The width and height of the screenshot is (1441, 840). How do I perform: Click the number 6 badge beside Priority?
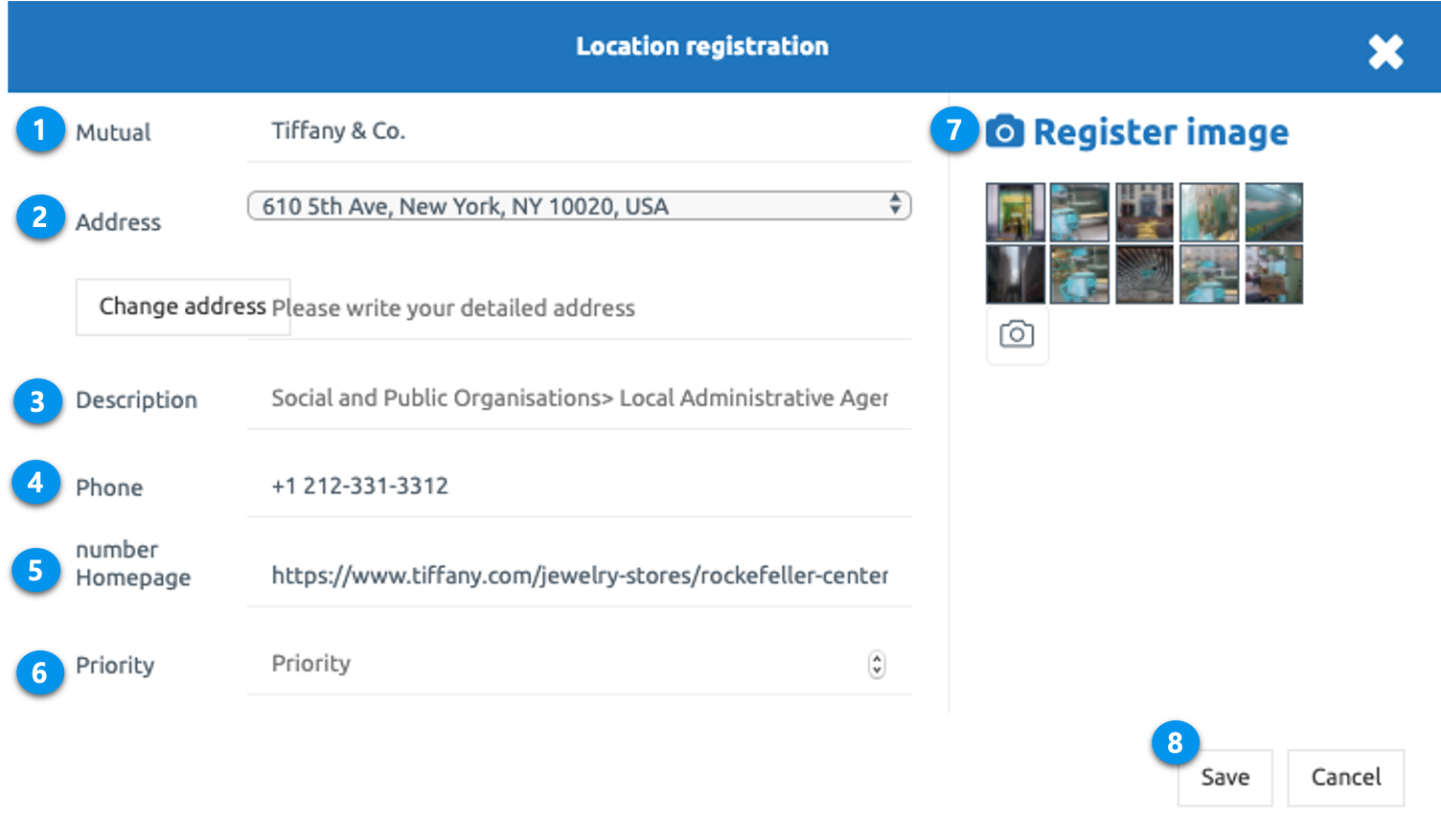[40, 672]
